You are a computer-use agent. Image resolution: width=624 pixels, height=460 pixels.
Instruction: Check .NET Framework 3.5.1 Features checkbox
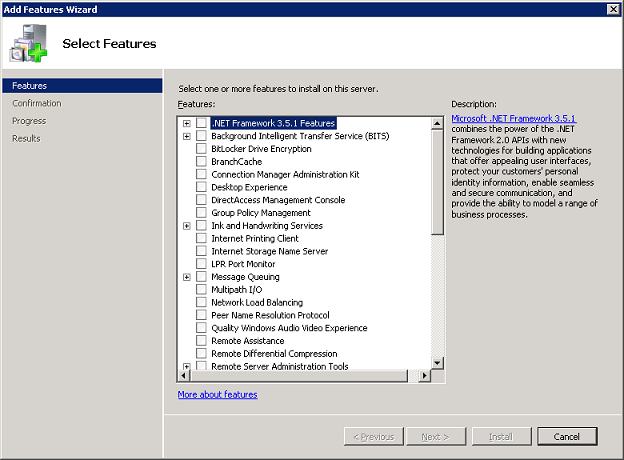201,123
